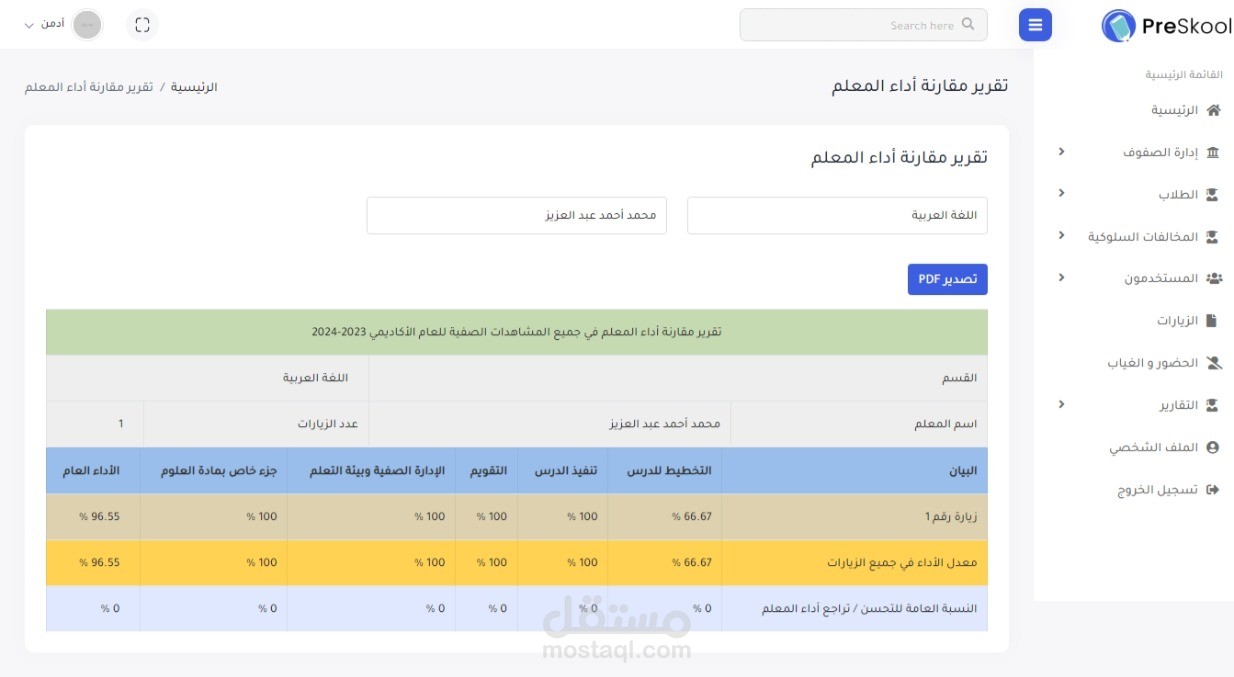
Task: Expand the التقارير submenu chevron
Action: 1061,404
